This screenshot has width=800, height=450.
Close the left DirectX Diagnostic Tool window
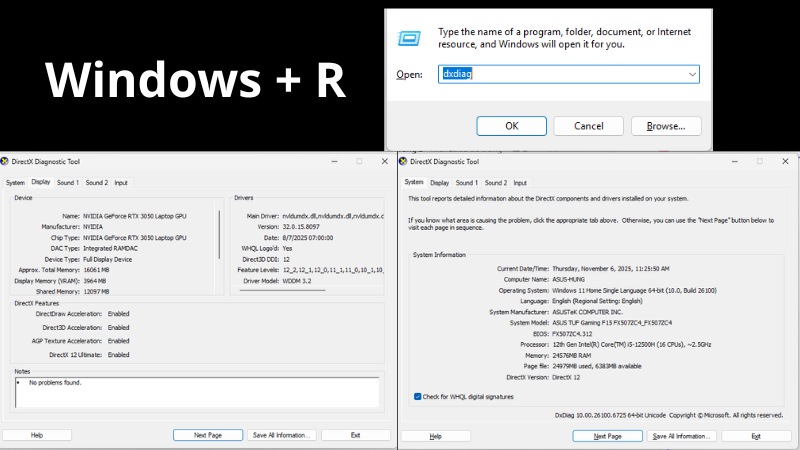coord(385,161)
